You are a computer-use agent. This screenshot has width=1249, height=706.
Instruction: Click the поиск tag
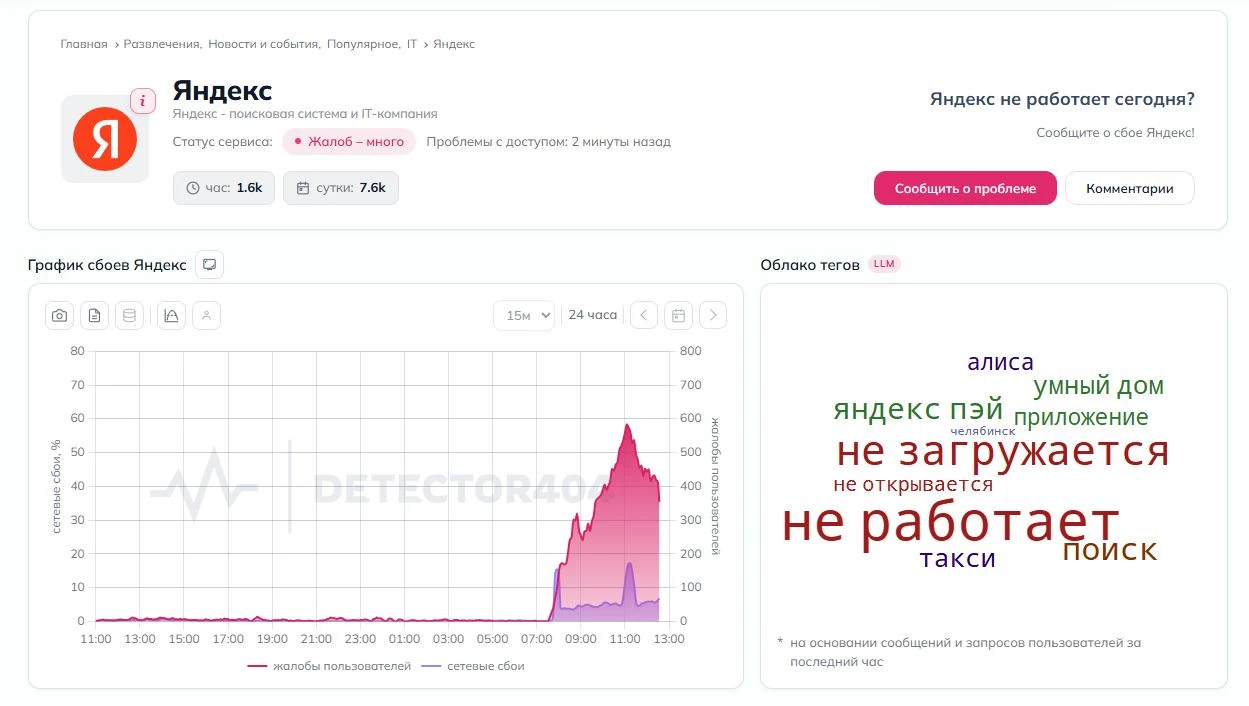(1110, 550)
